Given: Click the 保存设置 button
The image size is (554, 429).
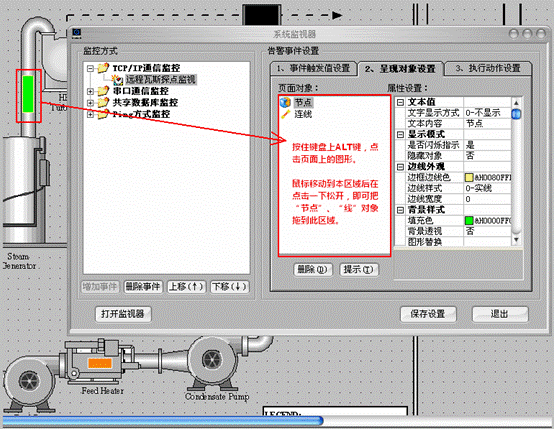Looking at the screenshot, I should coord(428,314).
